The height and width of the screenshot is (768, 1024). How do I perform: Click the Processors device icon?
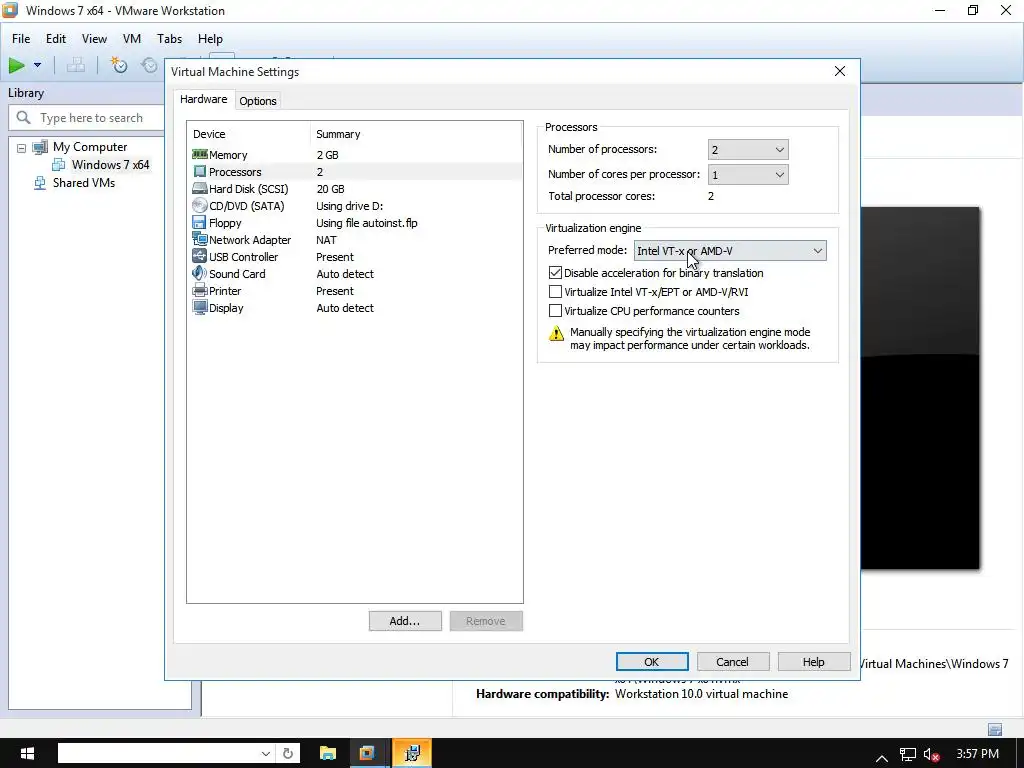pos(200,172)
